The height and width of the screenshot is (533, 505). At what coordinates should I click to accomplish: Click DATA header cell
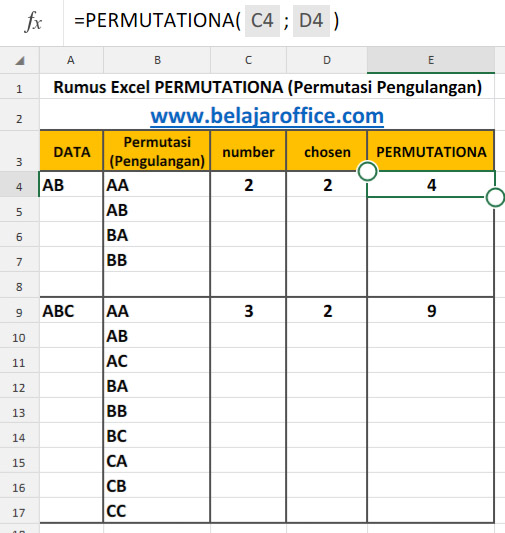tap(71, 151)
